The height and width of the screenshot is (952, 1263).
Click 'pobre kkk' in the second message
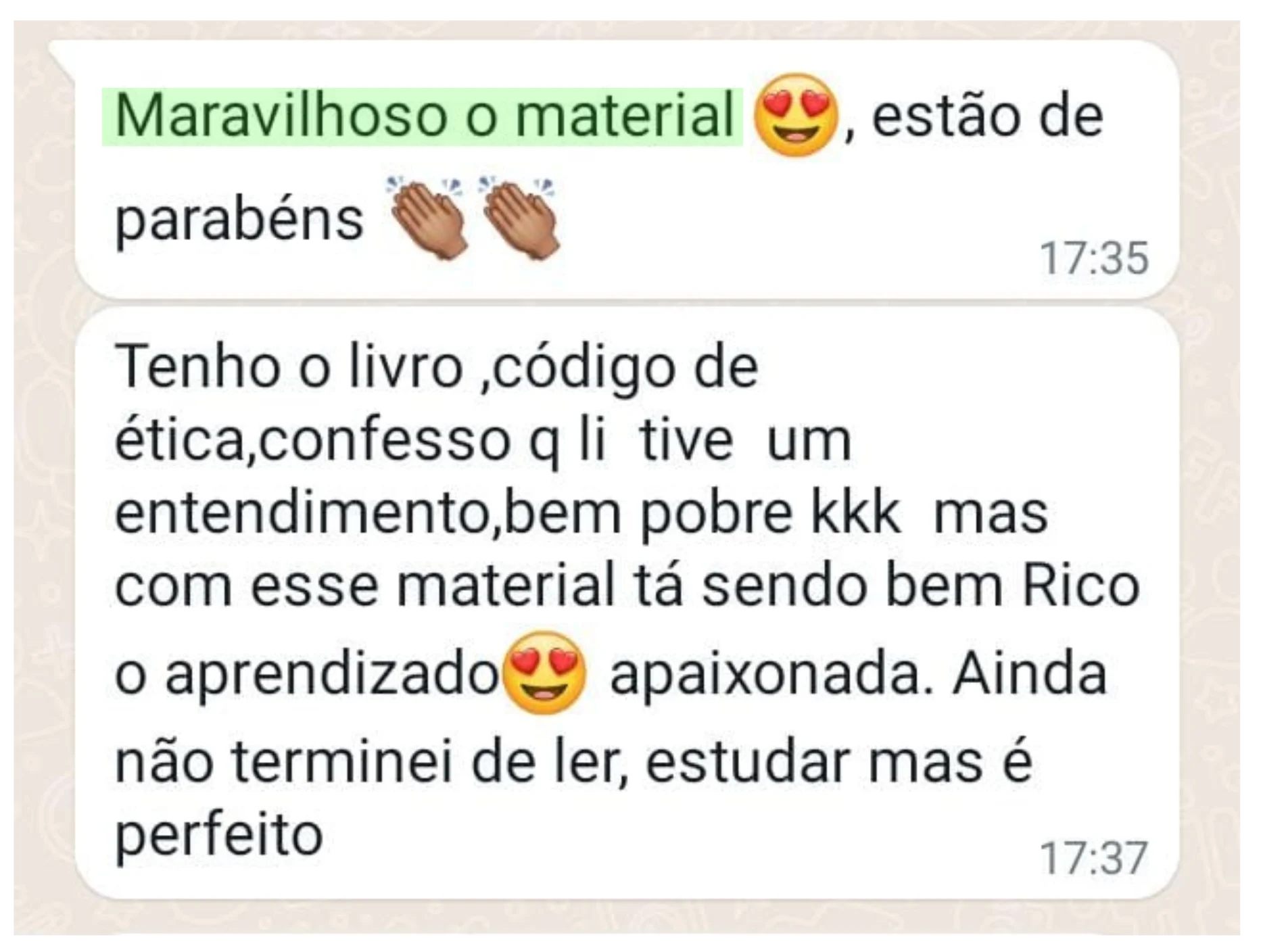770,515
